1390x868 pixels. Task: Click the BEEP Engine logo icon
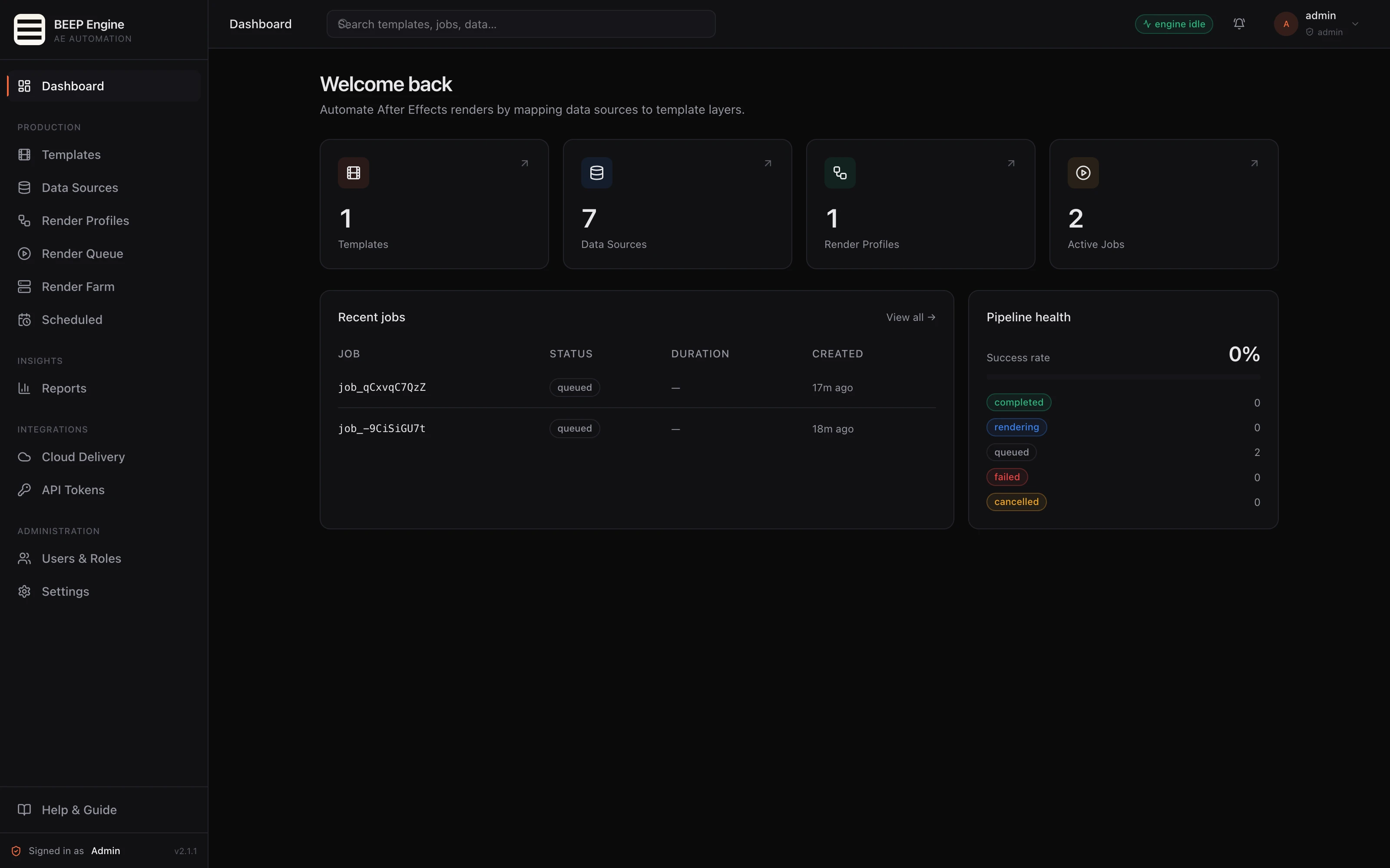tap(29, 29)
